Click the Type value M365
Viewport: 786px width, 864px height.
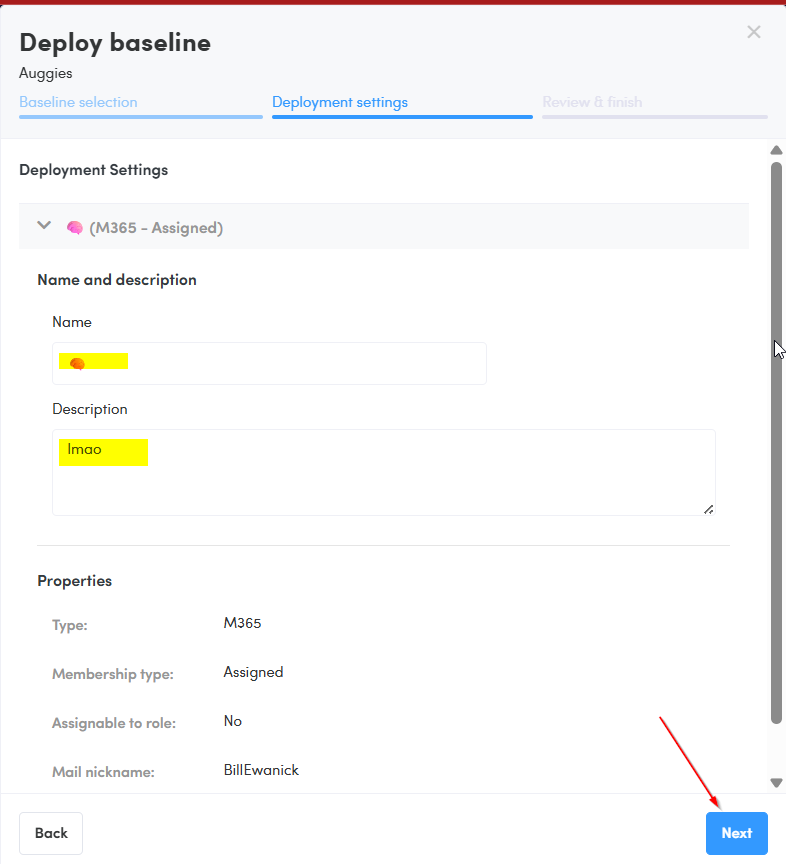click(x=242, y=623)
